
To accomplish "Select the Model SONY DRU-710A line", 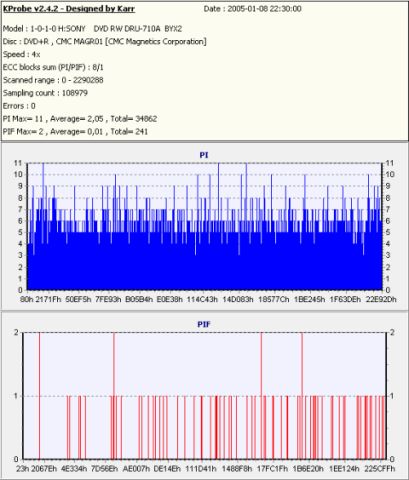I will (92, 29).
